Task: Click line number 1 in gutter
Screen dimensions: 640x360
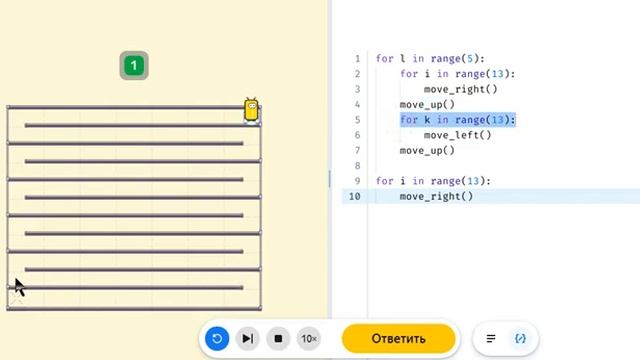Action: click(358, 59)
